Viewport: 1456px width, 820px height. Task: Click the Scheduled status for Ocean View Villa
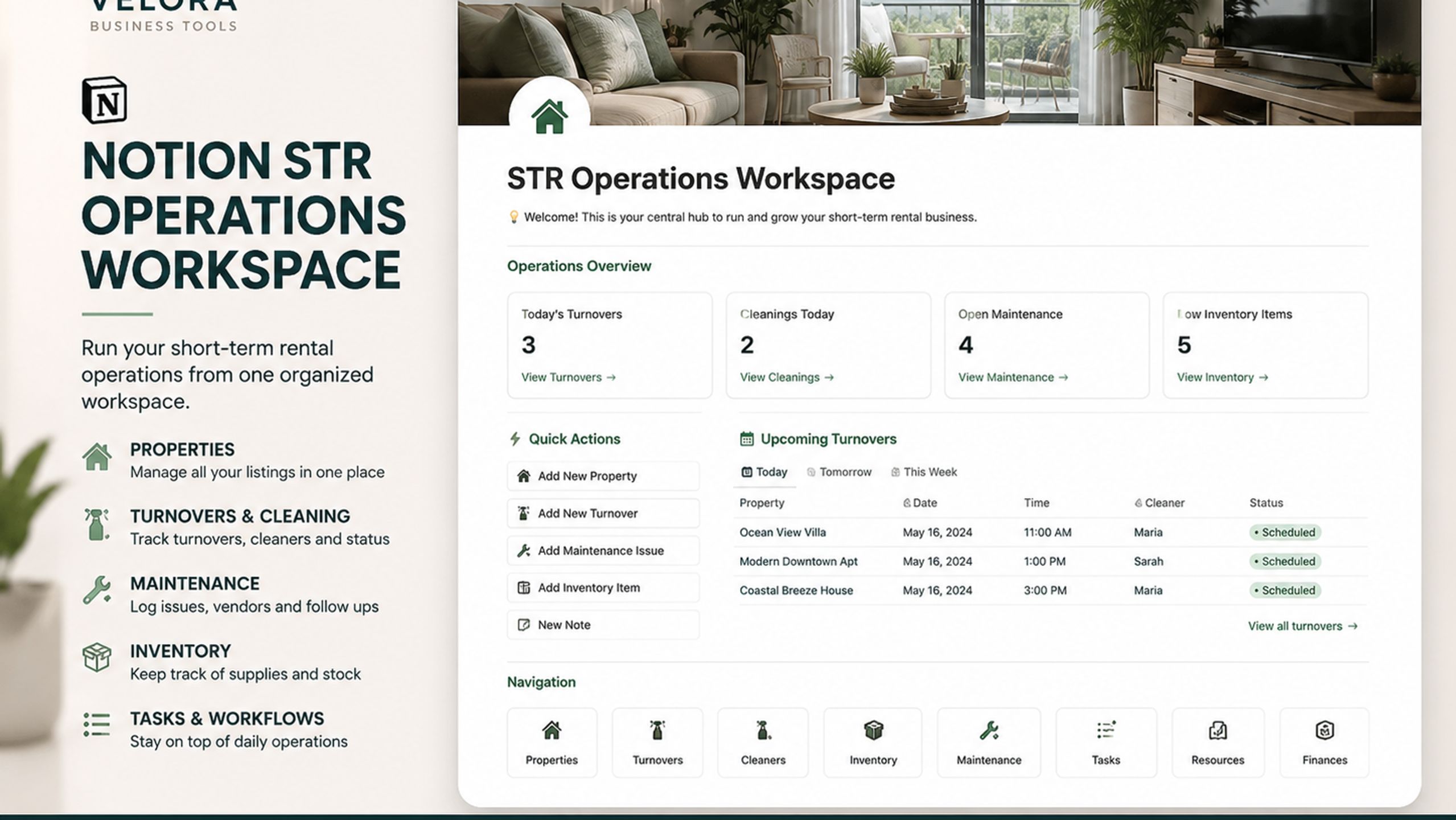click(1285, 532)
